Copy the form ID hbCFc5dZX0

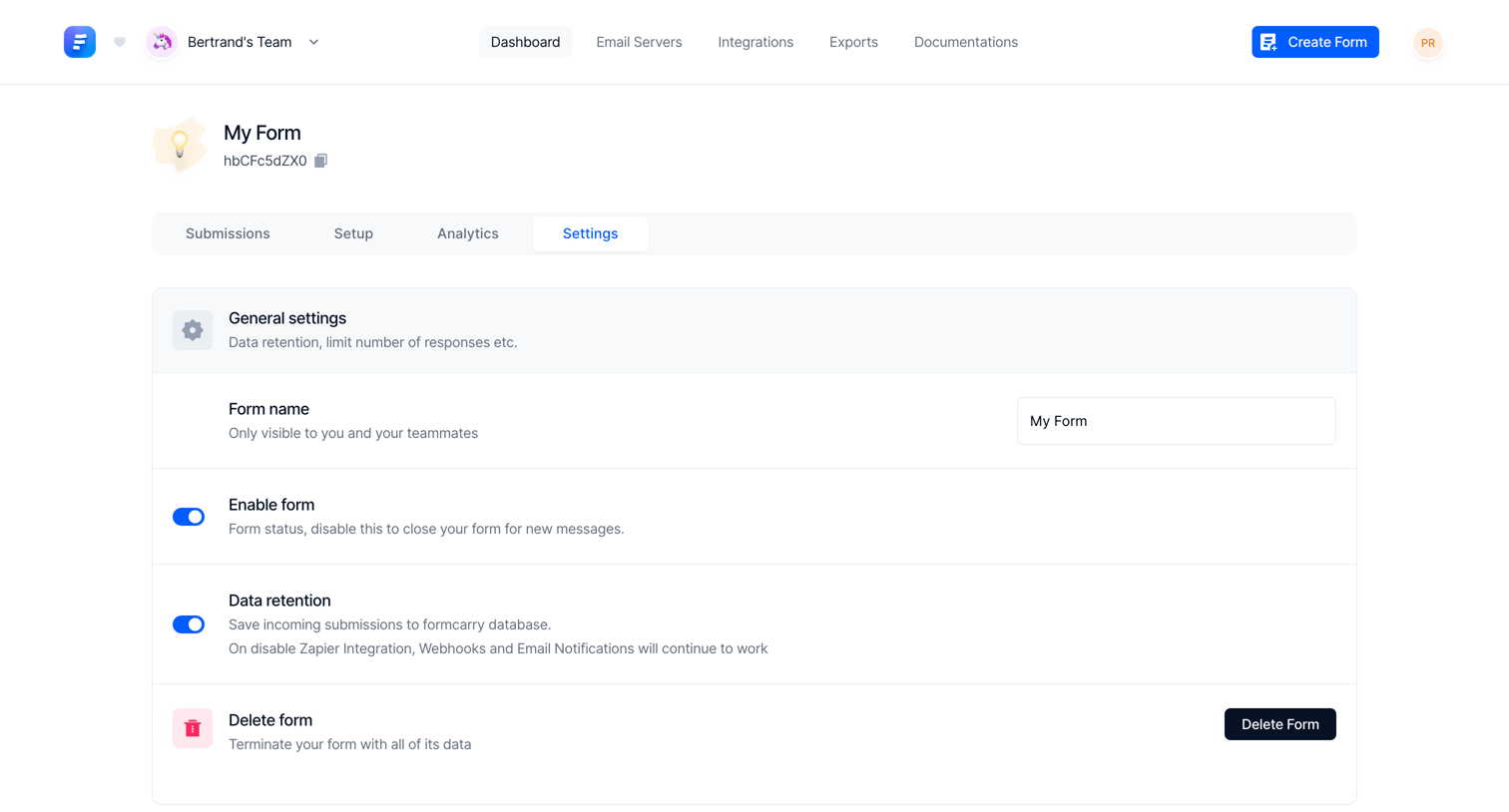click(x=320, y=161)
